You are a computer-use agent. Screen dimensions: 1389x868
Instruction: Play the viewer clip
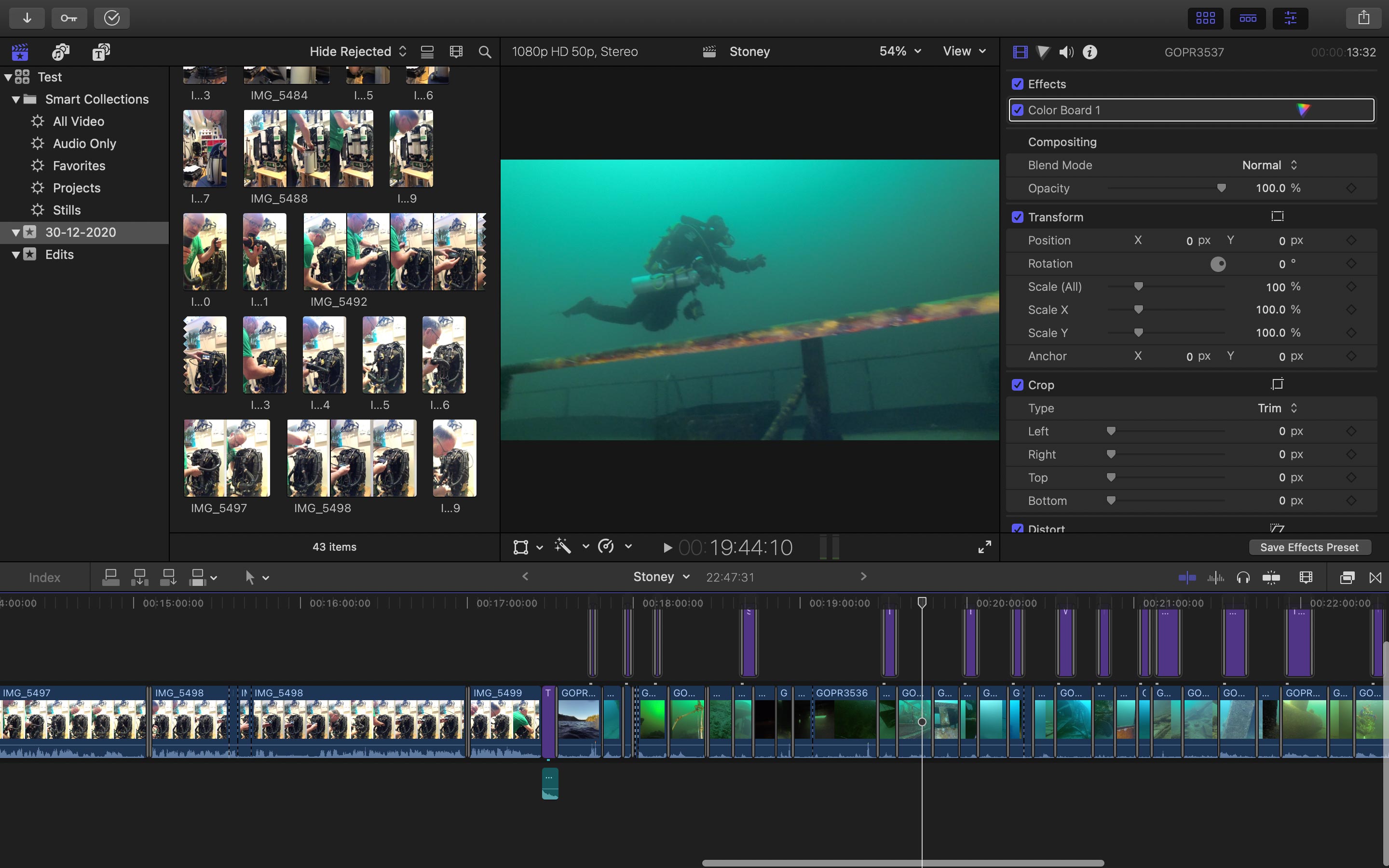tap(667, 548)
